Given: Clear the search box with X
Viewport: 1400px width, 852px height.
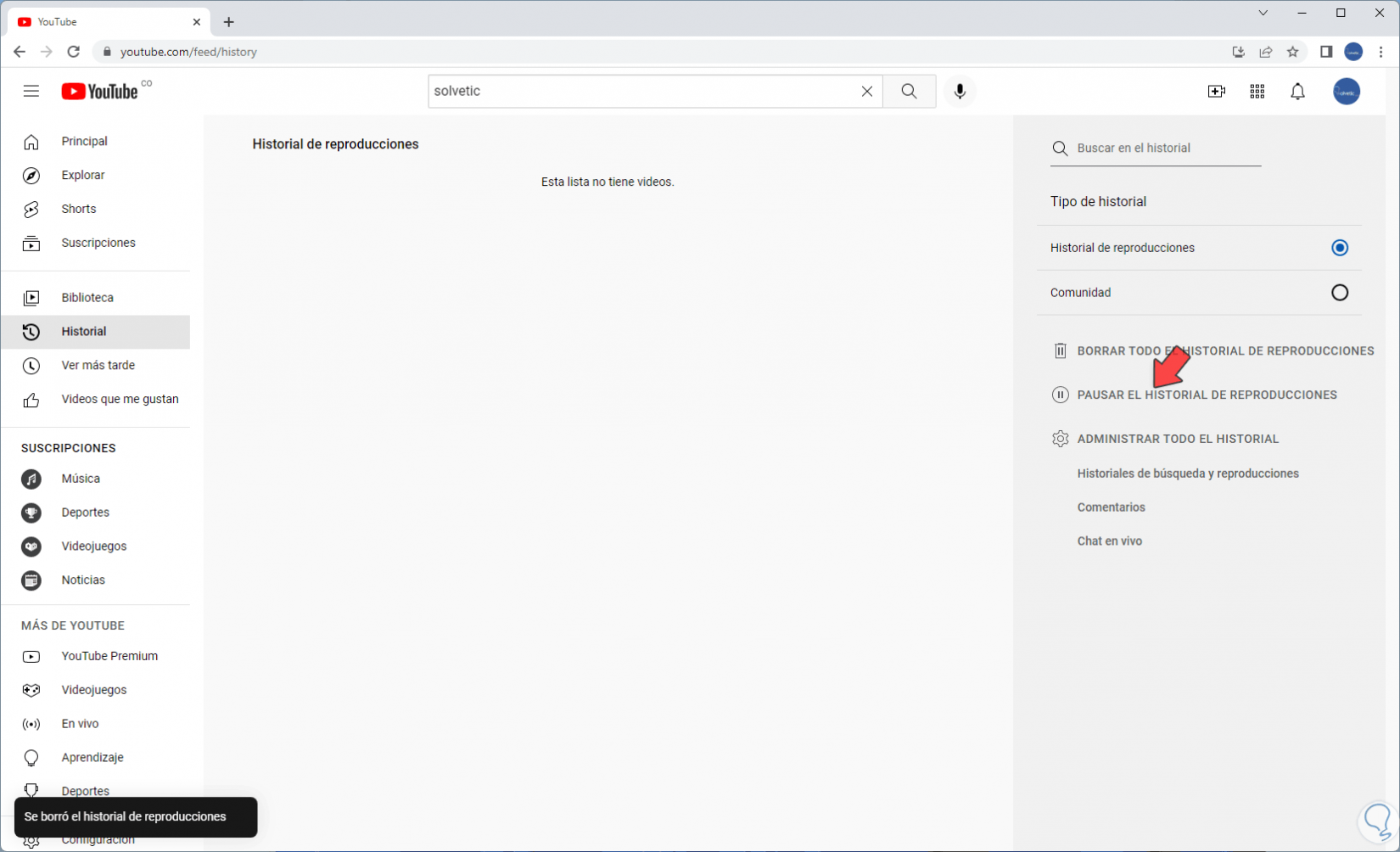Looking at the screenshot, I should (x=866, y=91).
